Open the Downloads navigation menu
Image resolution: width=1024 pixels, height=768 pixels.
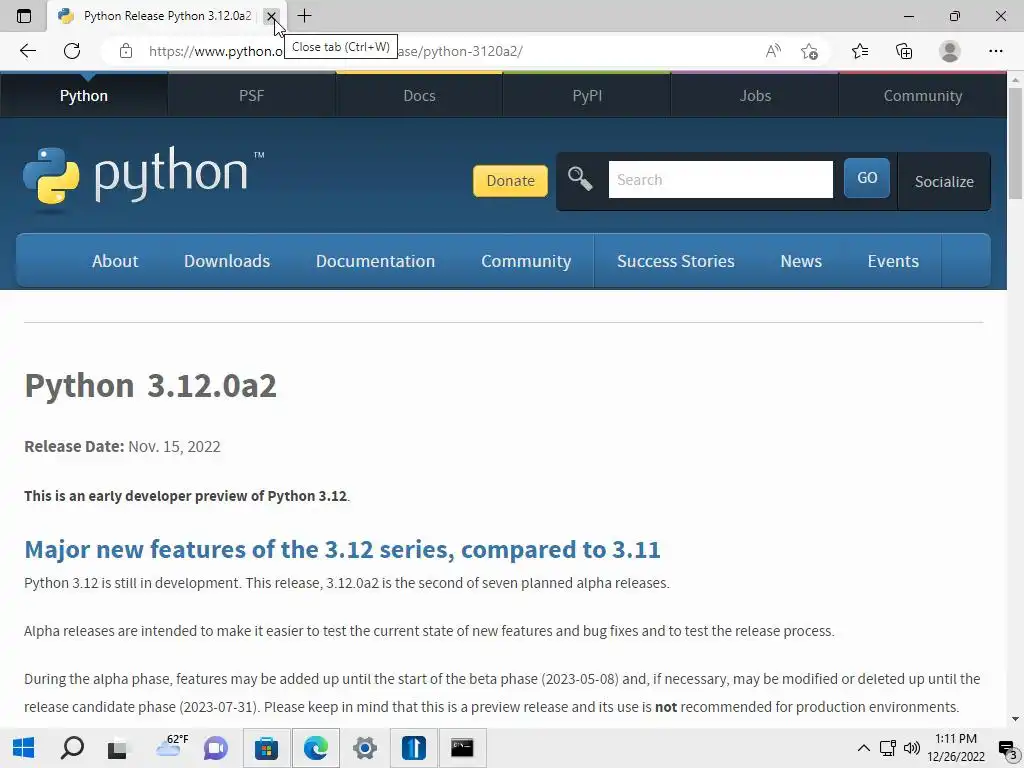[x=227, y=261]
